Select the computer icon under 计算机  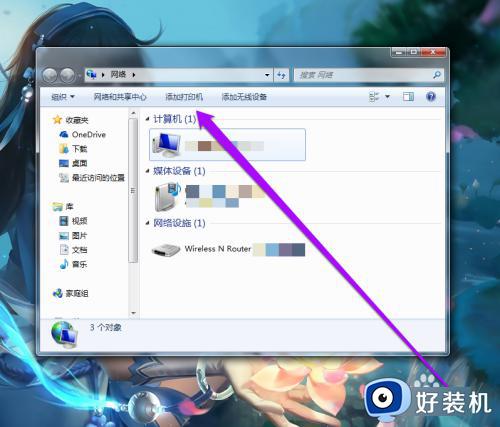[167, 145]
